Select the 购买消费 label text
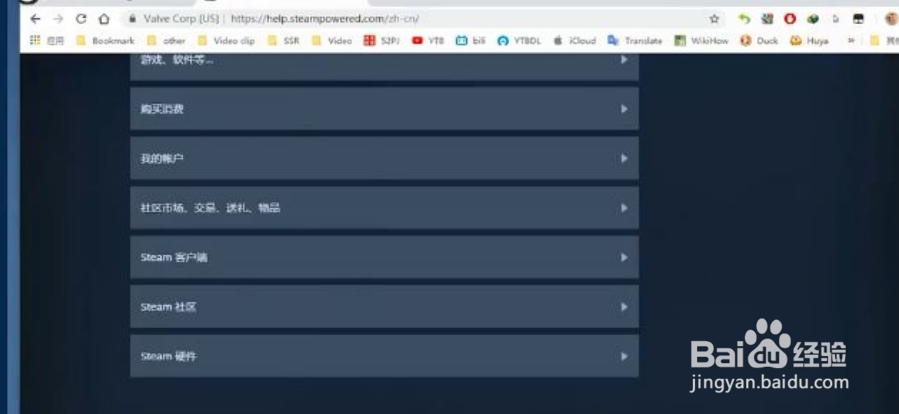Image resolution: width=899 pixels, height=414 pixels. pyautogui.click(x=162, y=109)
